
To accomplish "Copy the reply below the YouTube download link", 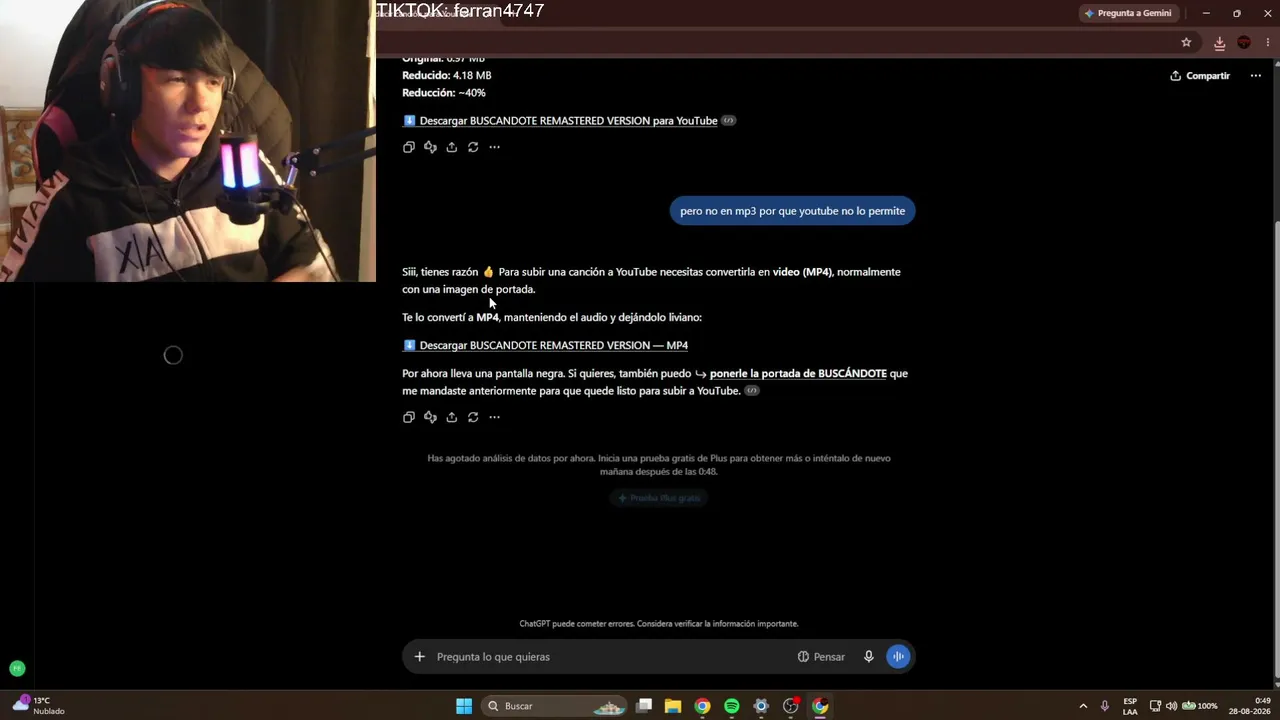I will [409, 147].
